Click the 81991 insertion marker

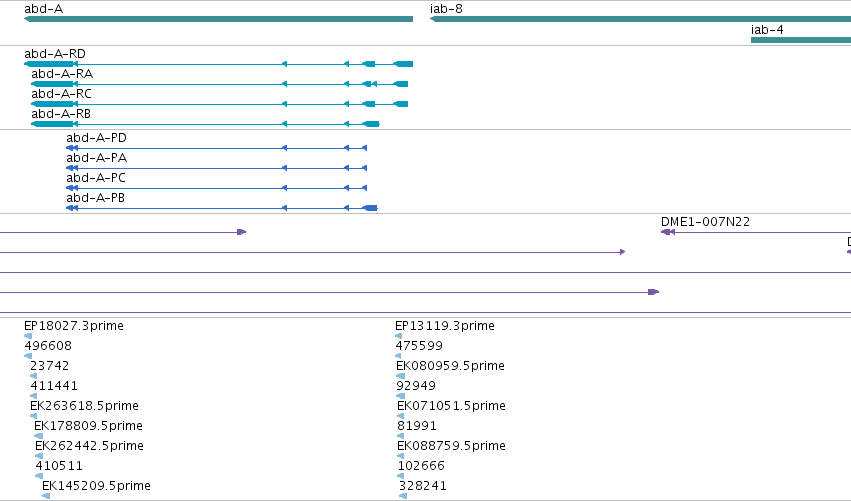pyautogui.click(x=401, y=436)
